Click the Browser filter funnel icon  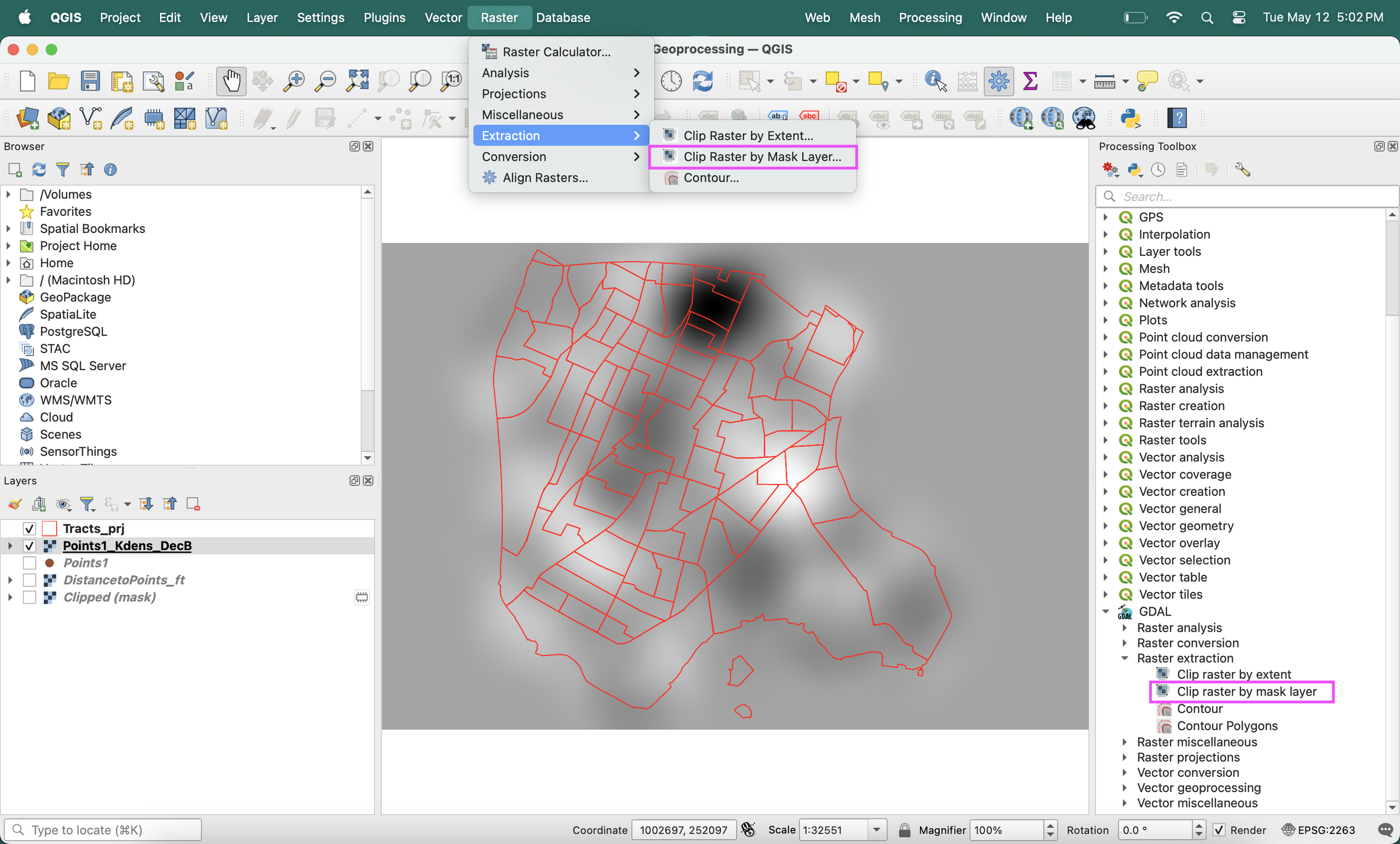pos(63,169)
